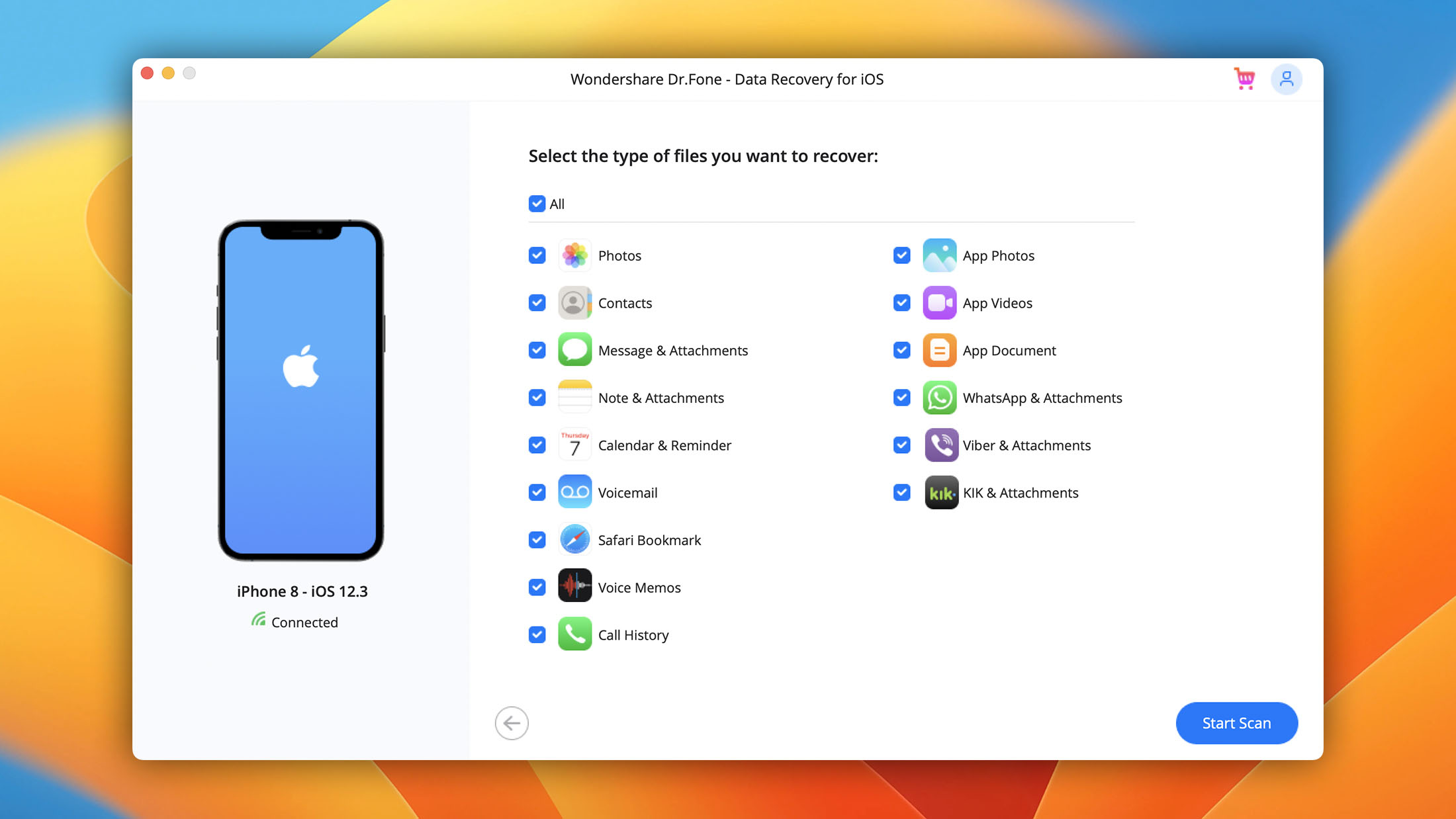Click the "Safari Bookmark" label

tap(649, 540)
